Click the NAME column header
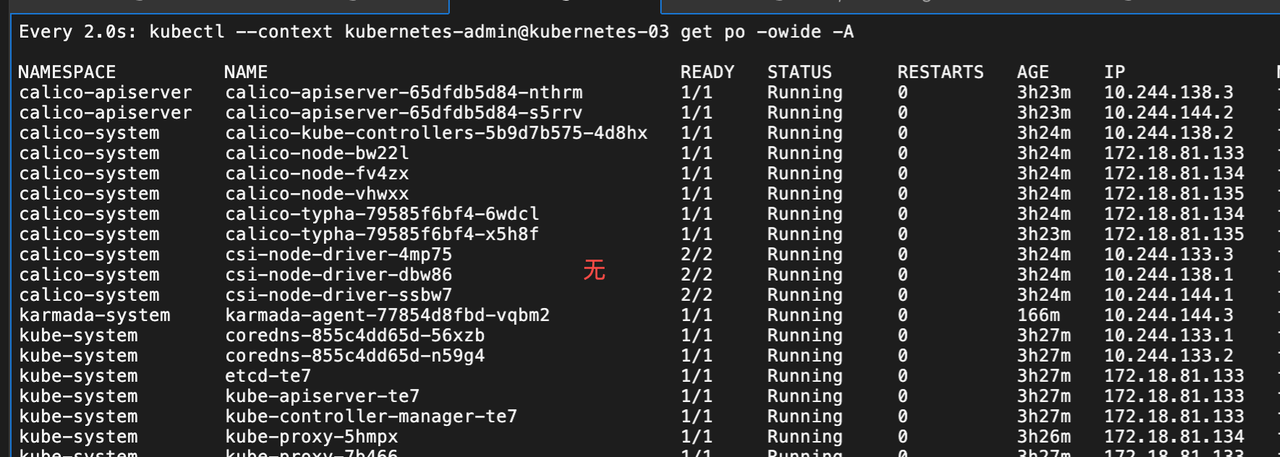The image size is (1280, 457). pyautogui.click(x=246, y=72)
